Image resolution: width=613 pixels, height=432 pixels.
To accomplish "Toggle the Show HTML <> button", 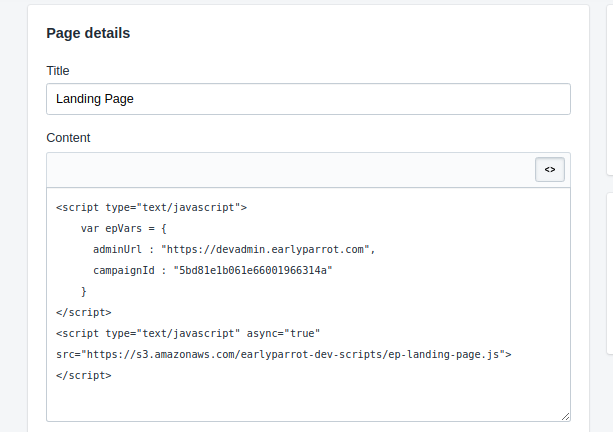I will click(x=550, y=169).
